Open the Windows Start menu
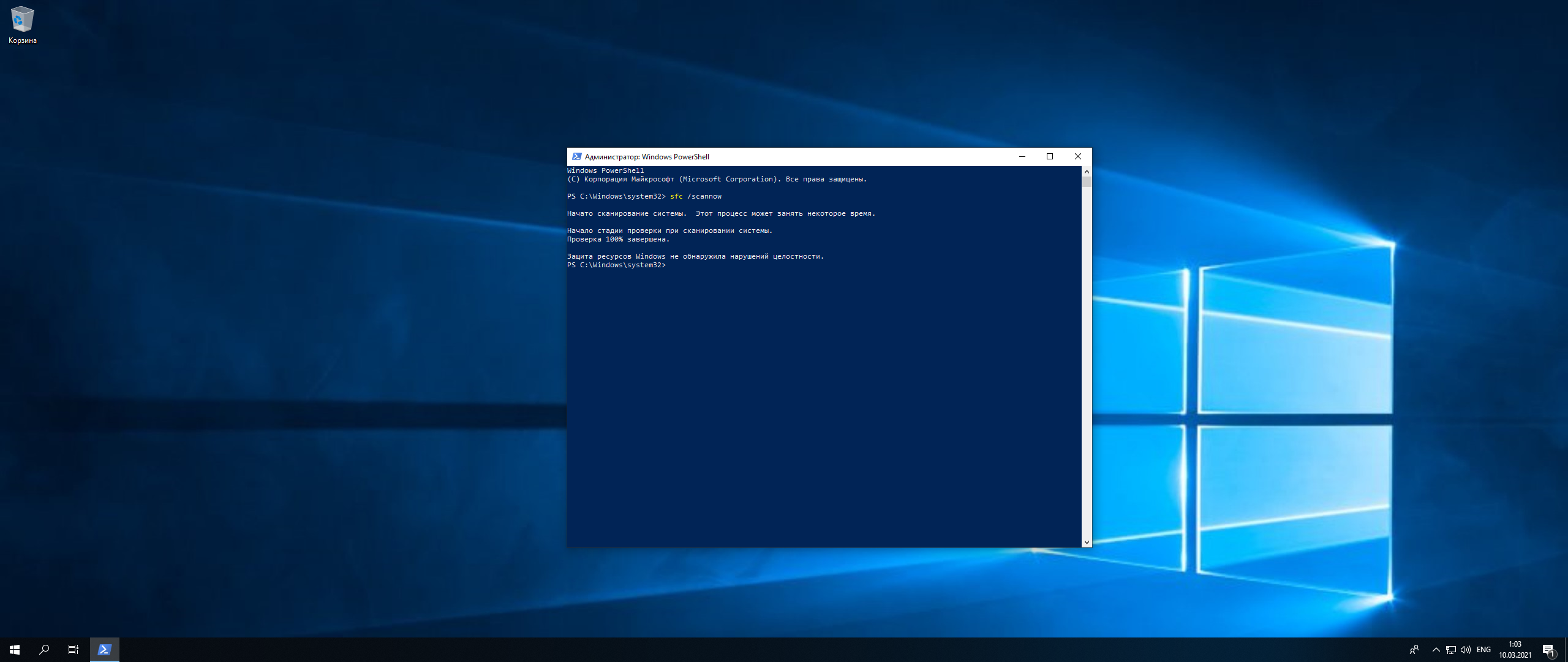This screenshot has width=1568, height=662. click(15, 650)
